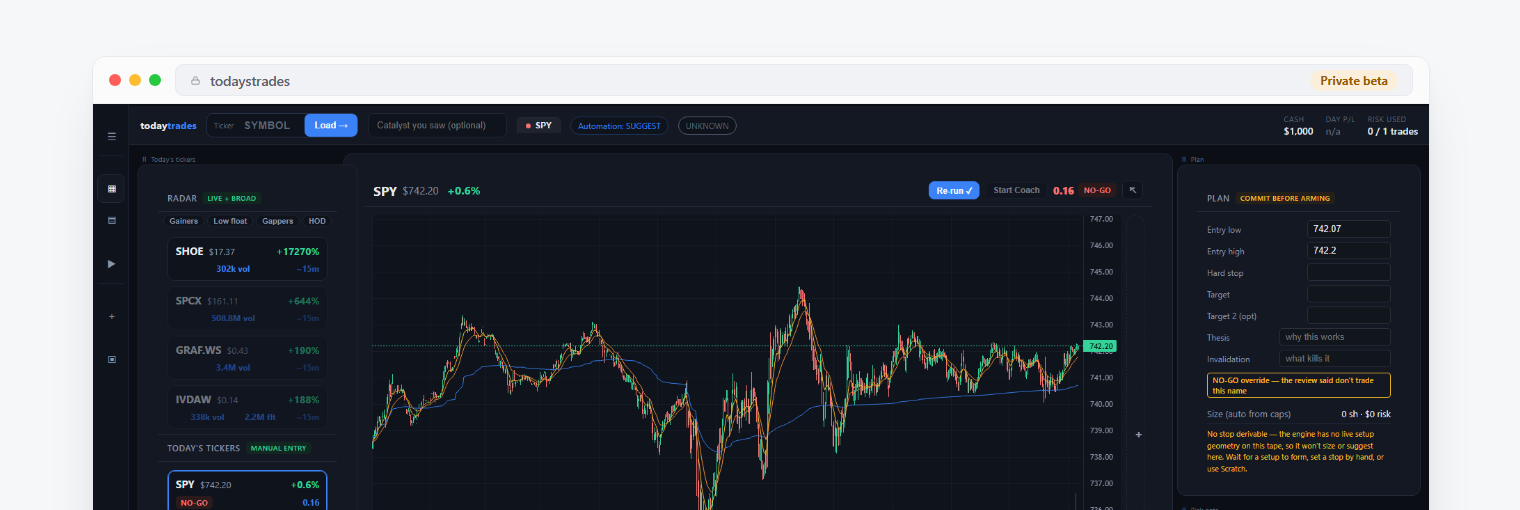Focus the Target 2 (opt) field
The image size is (1520, 510).
[1348, 315]
